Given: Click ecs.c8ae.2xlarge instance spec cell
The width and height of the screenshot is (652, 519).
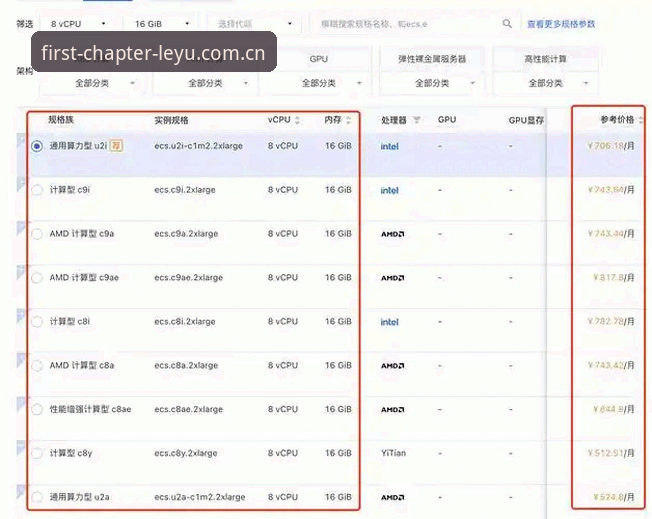Looking at the screenshot, I should tap(188, 409).
